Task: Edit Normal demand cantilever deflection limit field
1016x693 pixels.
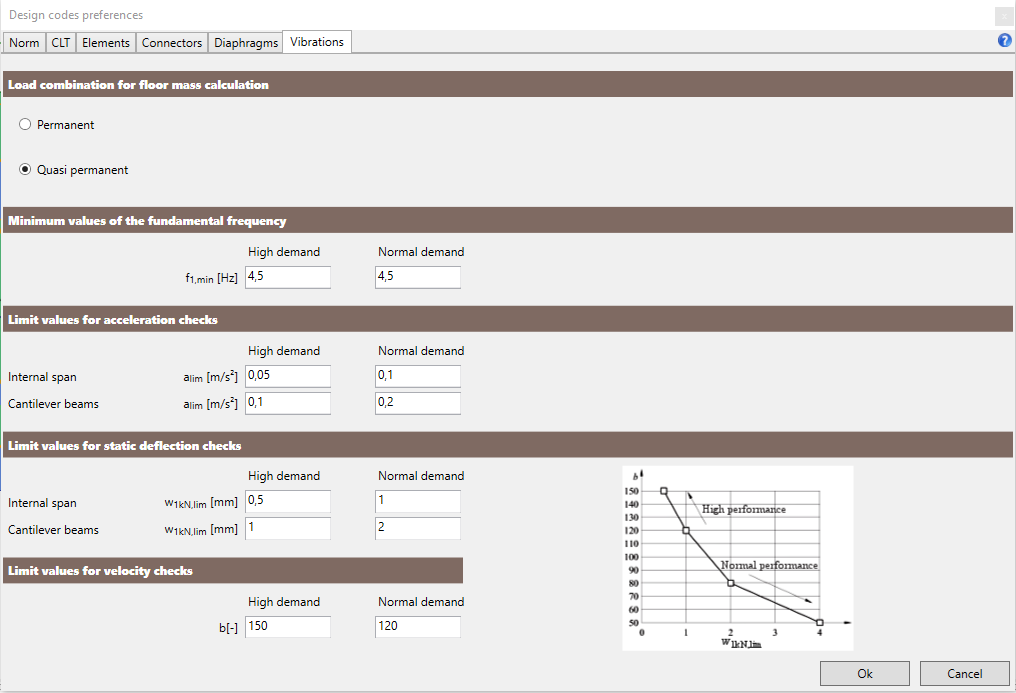Action: tap(418, 528)
